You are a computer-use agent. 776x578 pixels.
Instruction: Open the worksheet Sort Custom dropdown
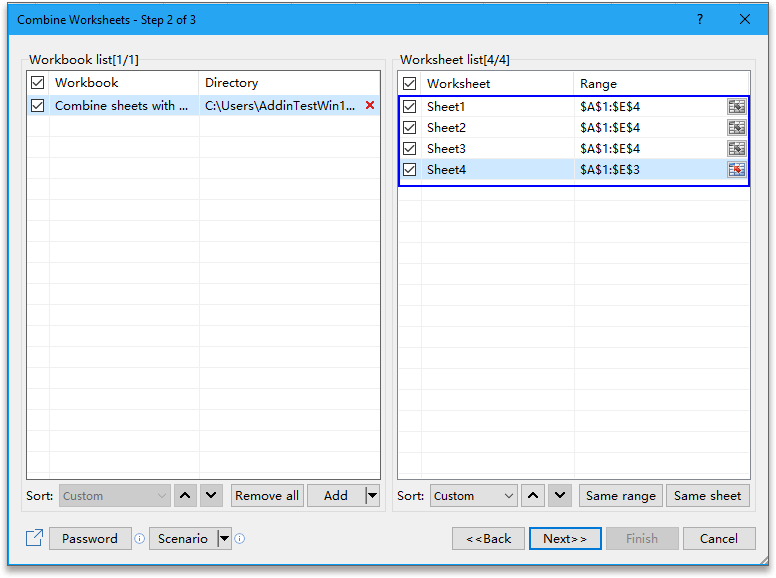tap(474, 495)
